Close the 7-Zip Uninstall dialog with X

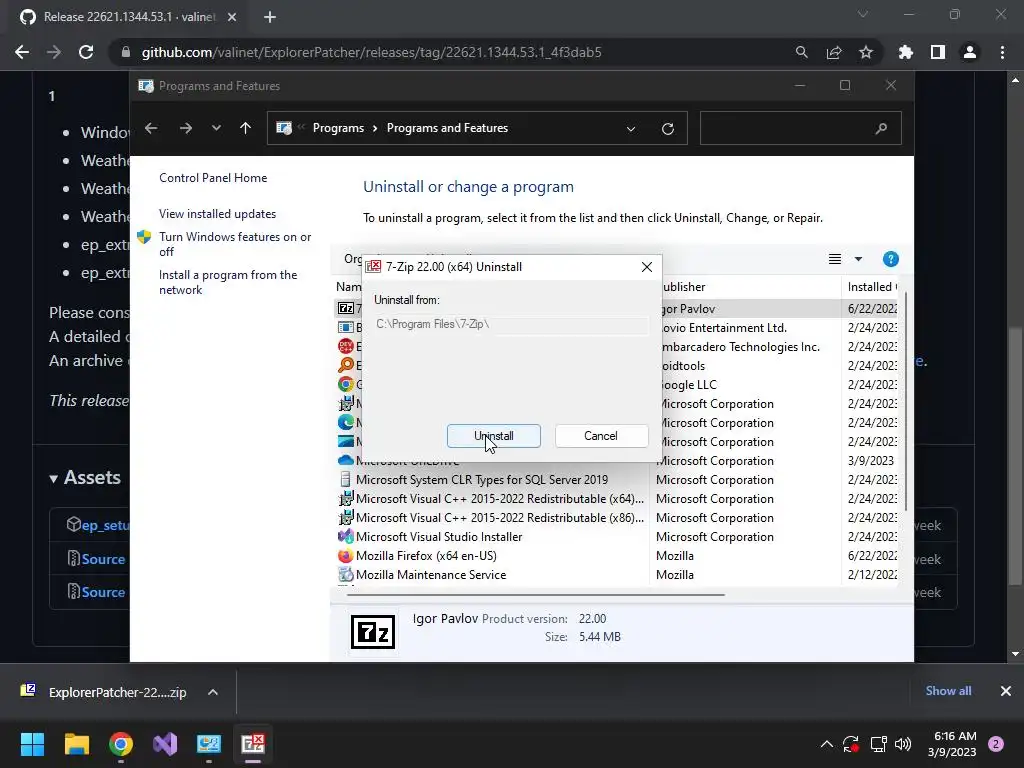point(647,267)
